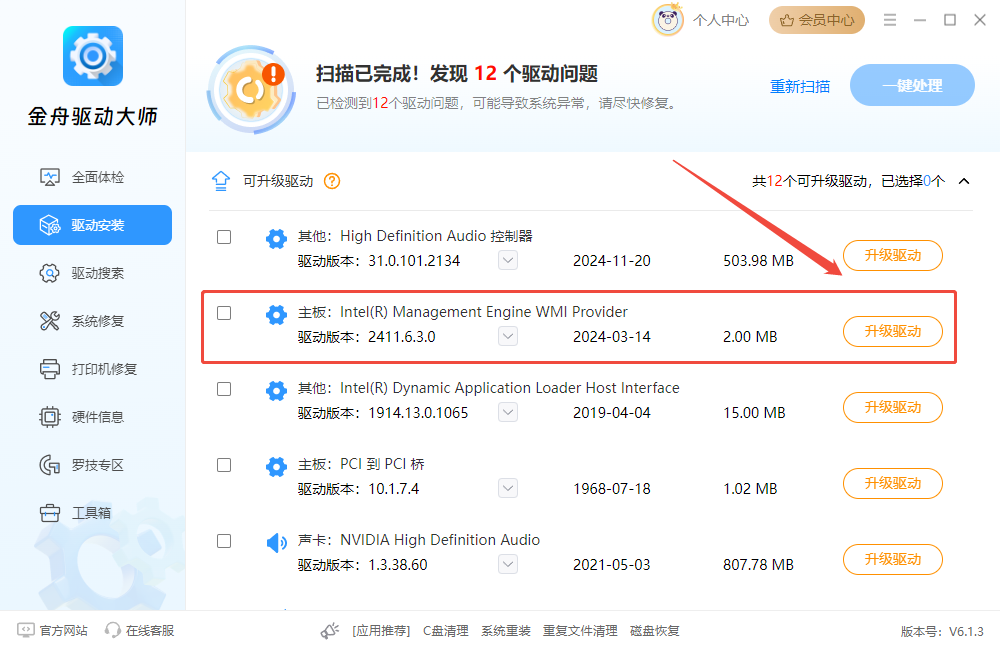Click the date 1968-07-18 in the PCI row
Viewport: 1000px width, 650px height.
(612, 489)
